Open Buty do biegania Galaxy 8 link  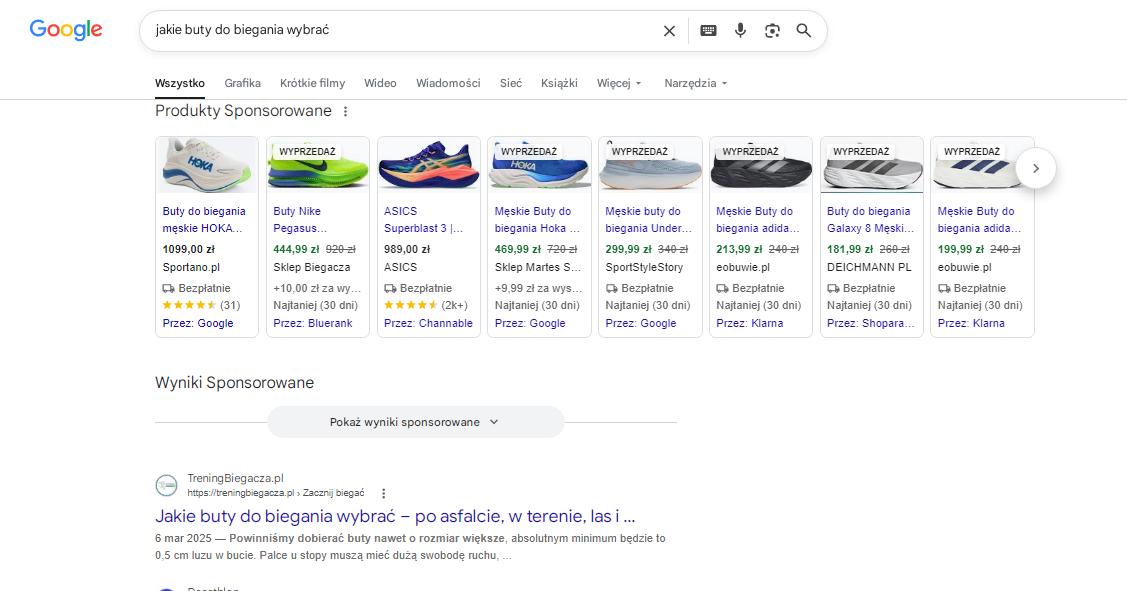pos(870,220)
